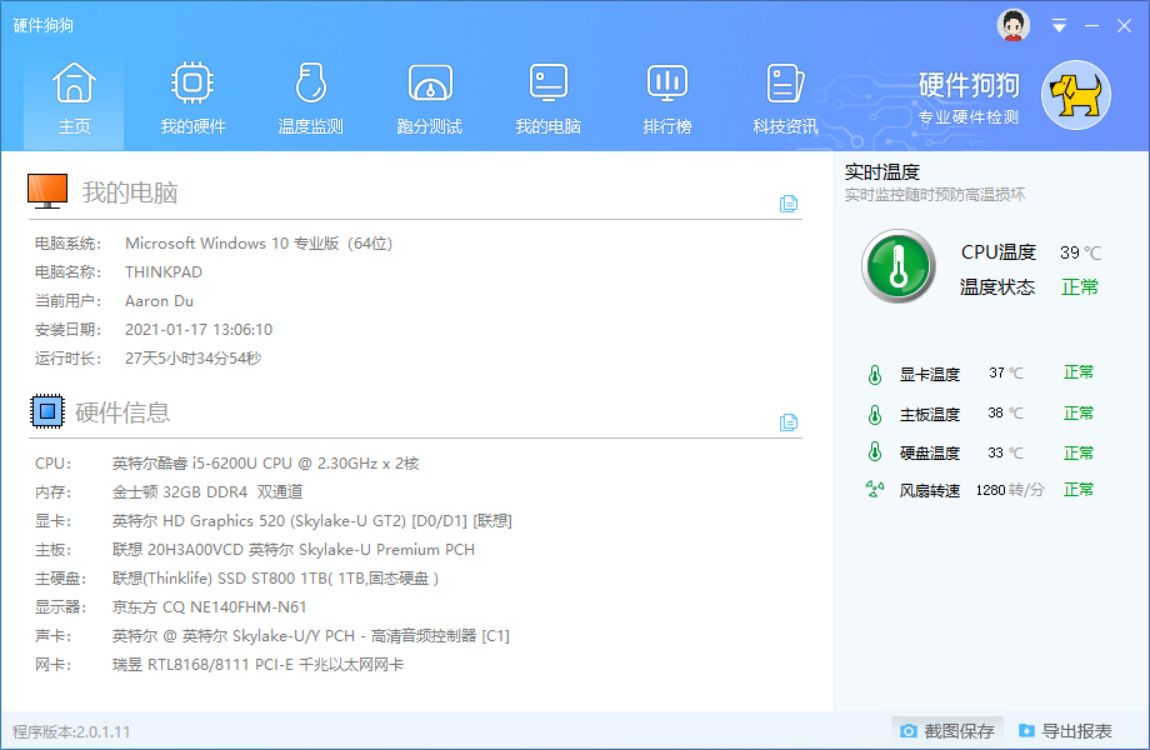Open the 跑分测试 benchmark icon

tap(428, 95)
